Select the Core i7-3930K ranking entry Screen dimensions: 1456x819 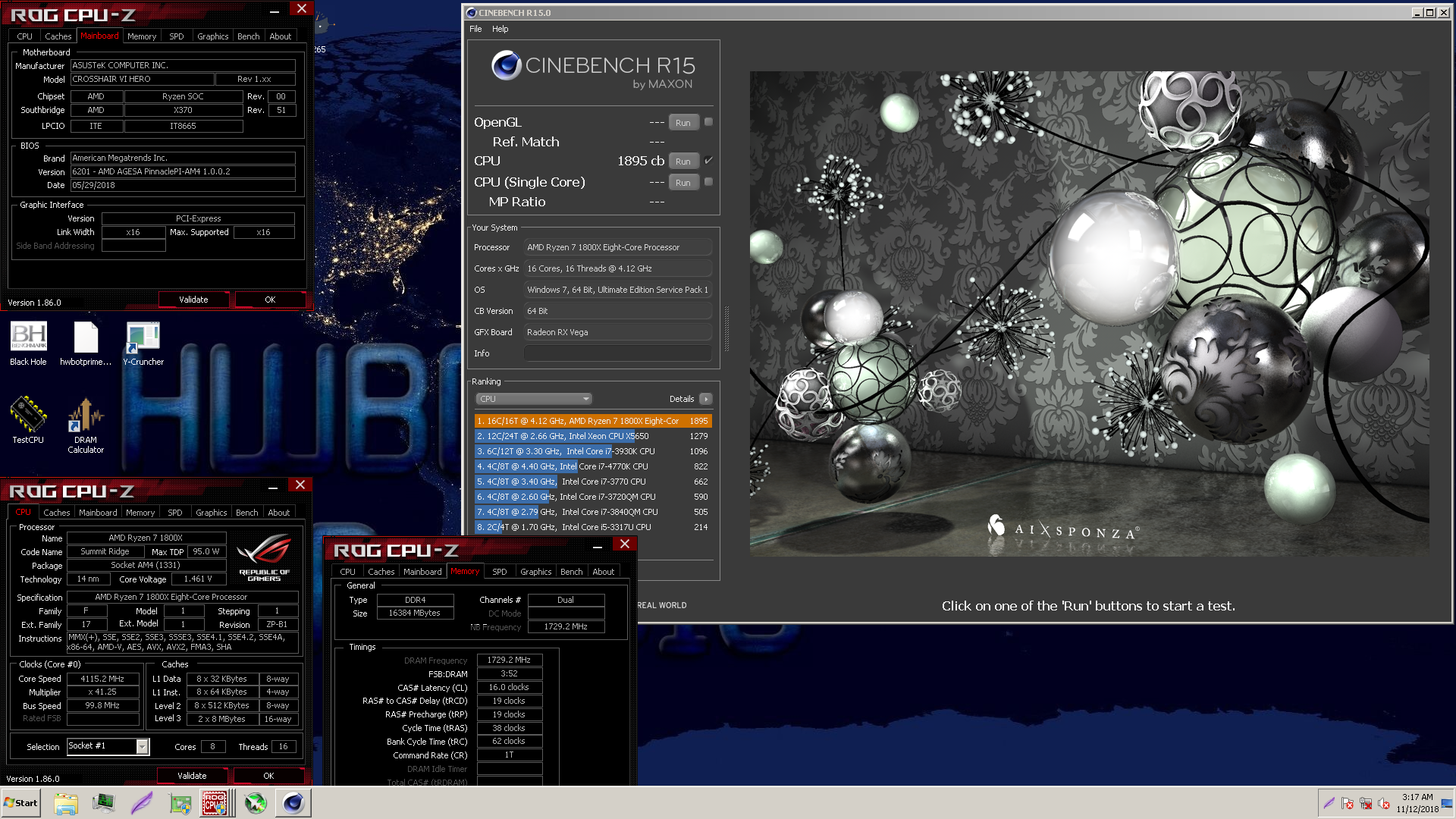(593, 451)
